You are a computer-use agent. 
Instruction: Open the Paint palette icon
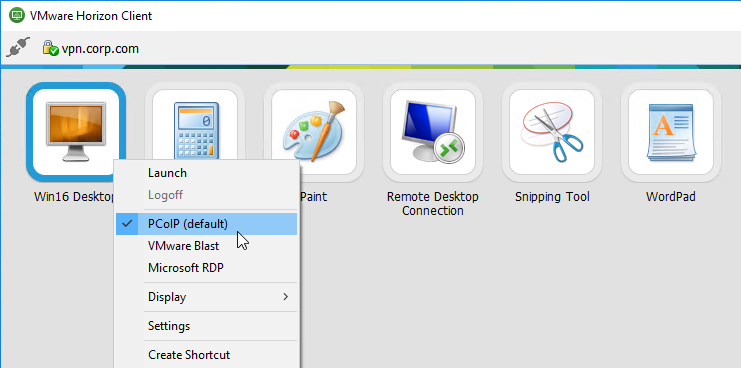[x=314, y=132]
